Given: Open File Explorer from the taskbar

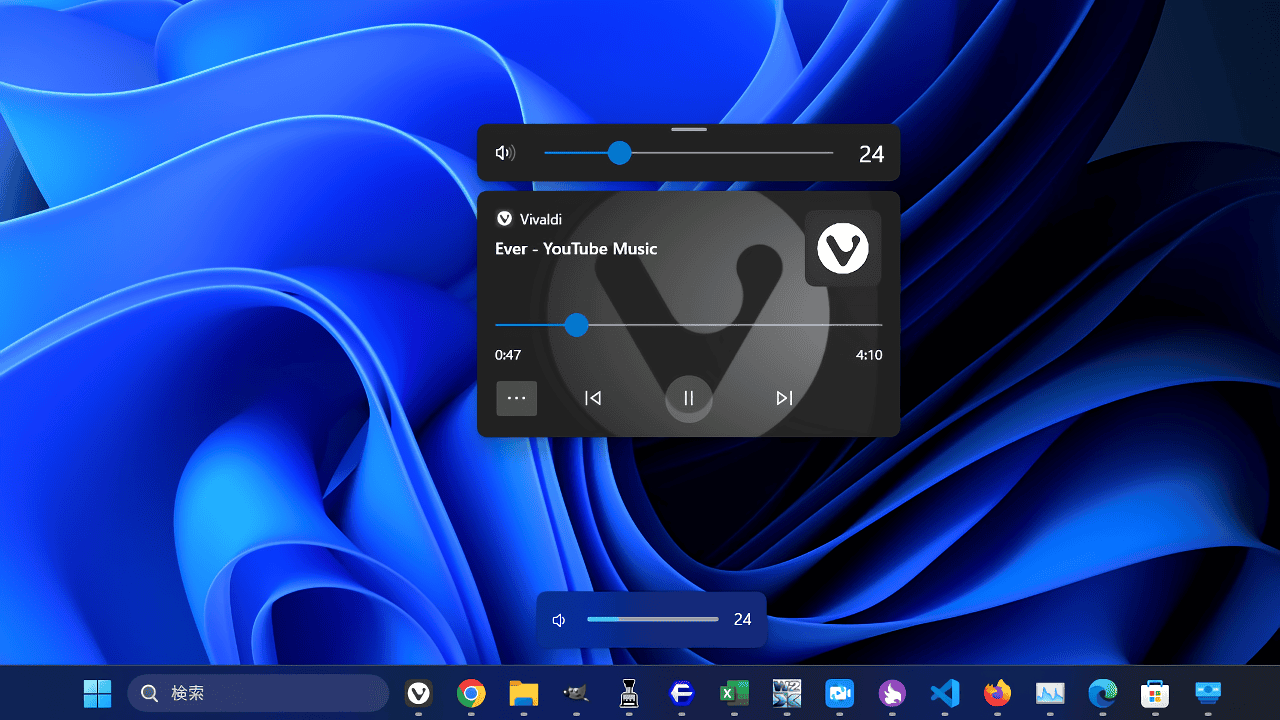Looking at the screenshot, I should (524, 693).
